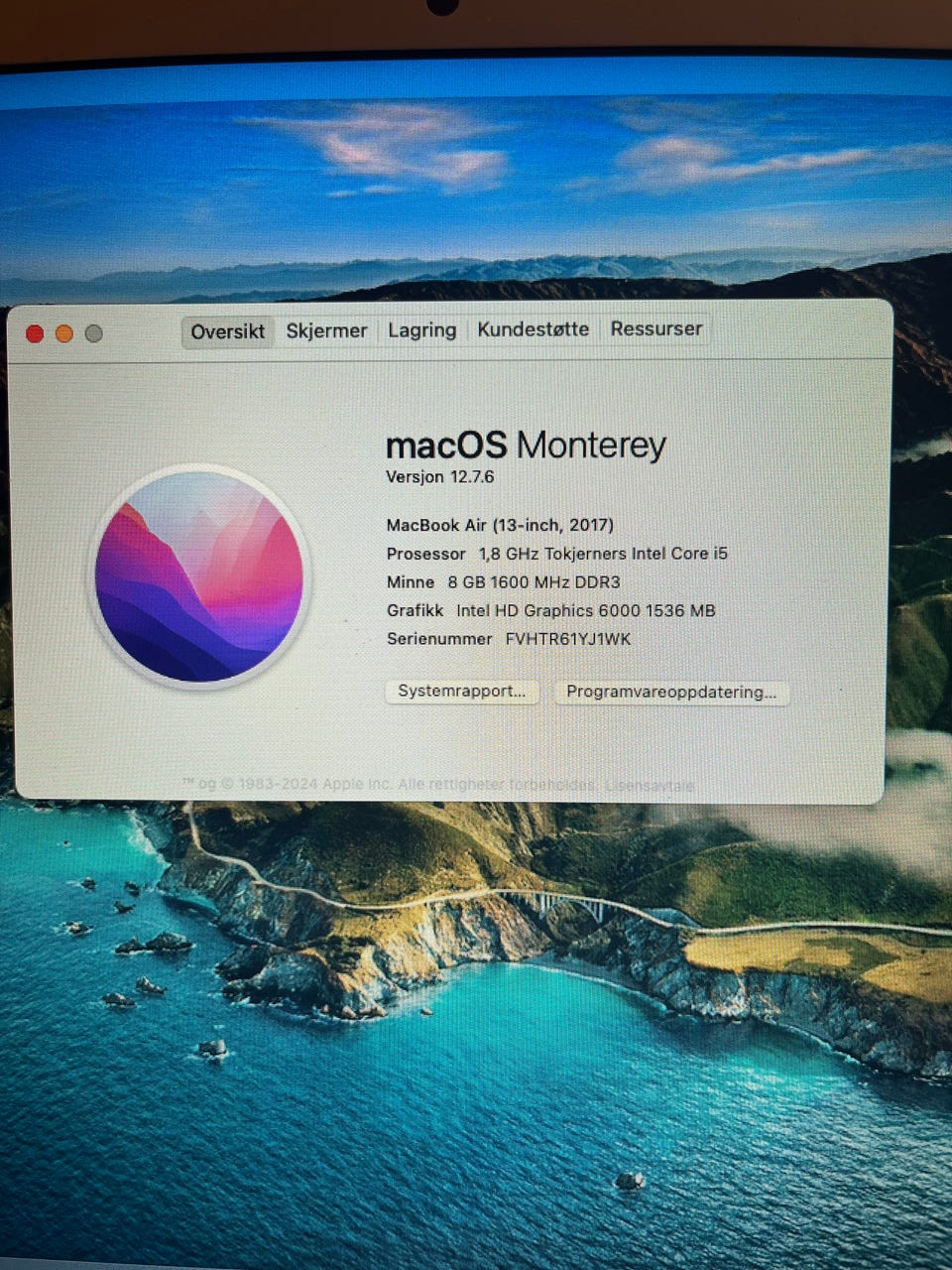This screenshot has width=952, height=1270.
Task: Minimize window using yellow button
Action: click(64, 334)
